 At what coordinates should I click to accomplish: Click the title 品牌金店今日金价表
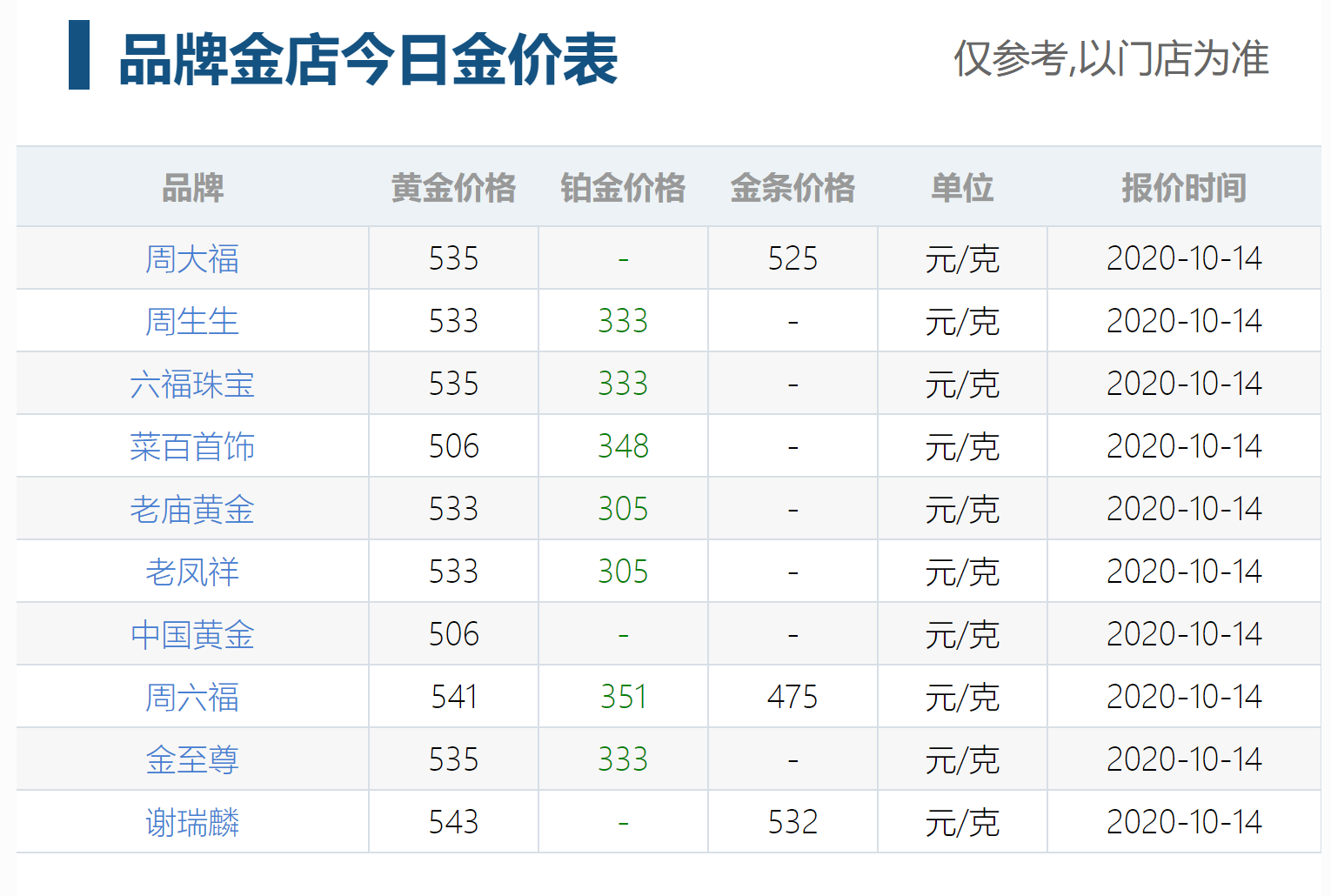click(x=368, y=59)
